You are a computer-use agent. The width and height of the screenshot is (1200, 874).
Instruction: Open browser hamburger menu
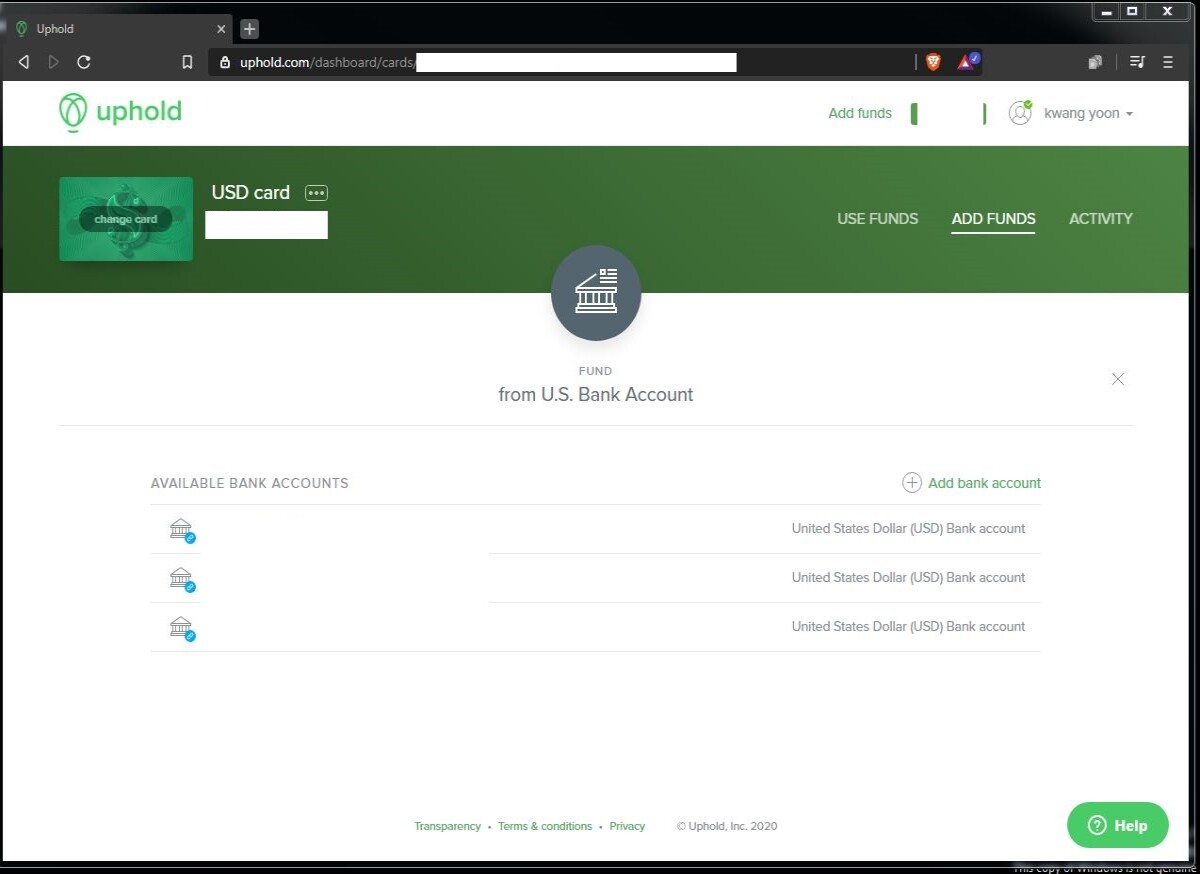point(1167,62)
